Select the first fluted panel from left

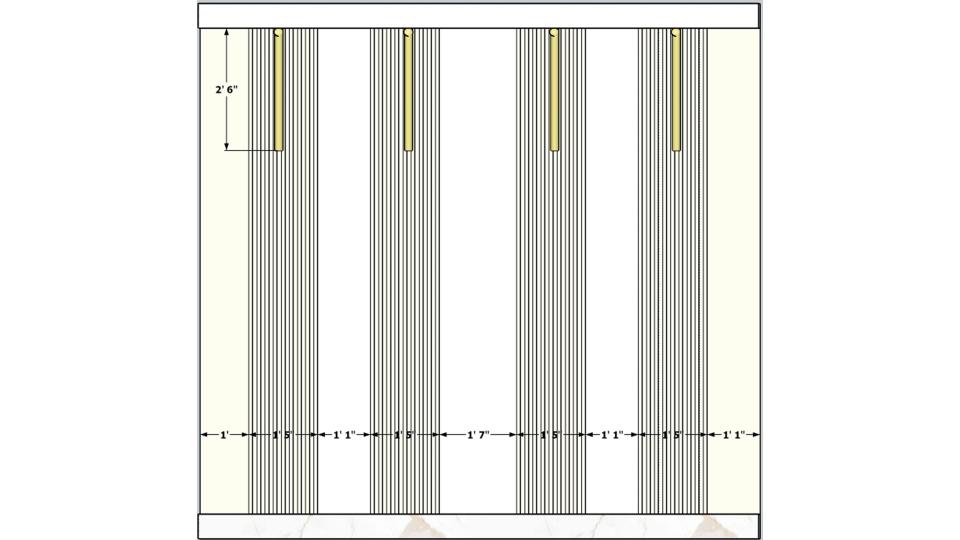tap(283, 280)
